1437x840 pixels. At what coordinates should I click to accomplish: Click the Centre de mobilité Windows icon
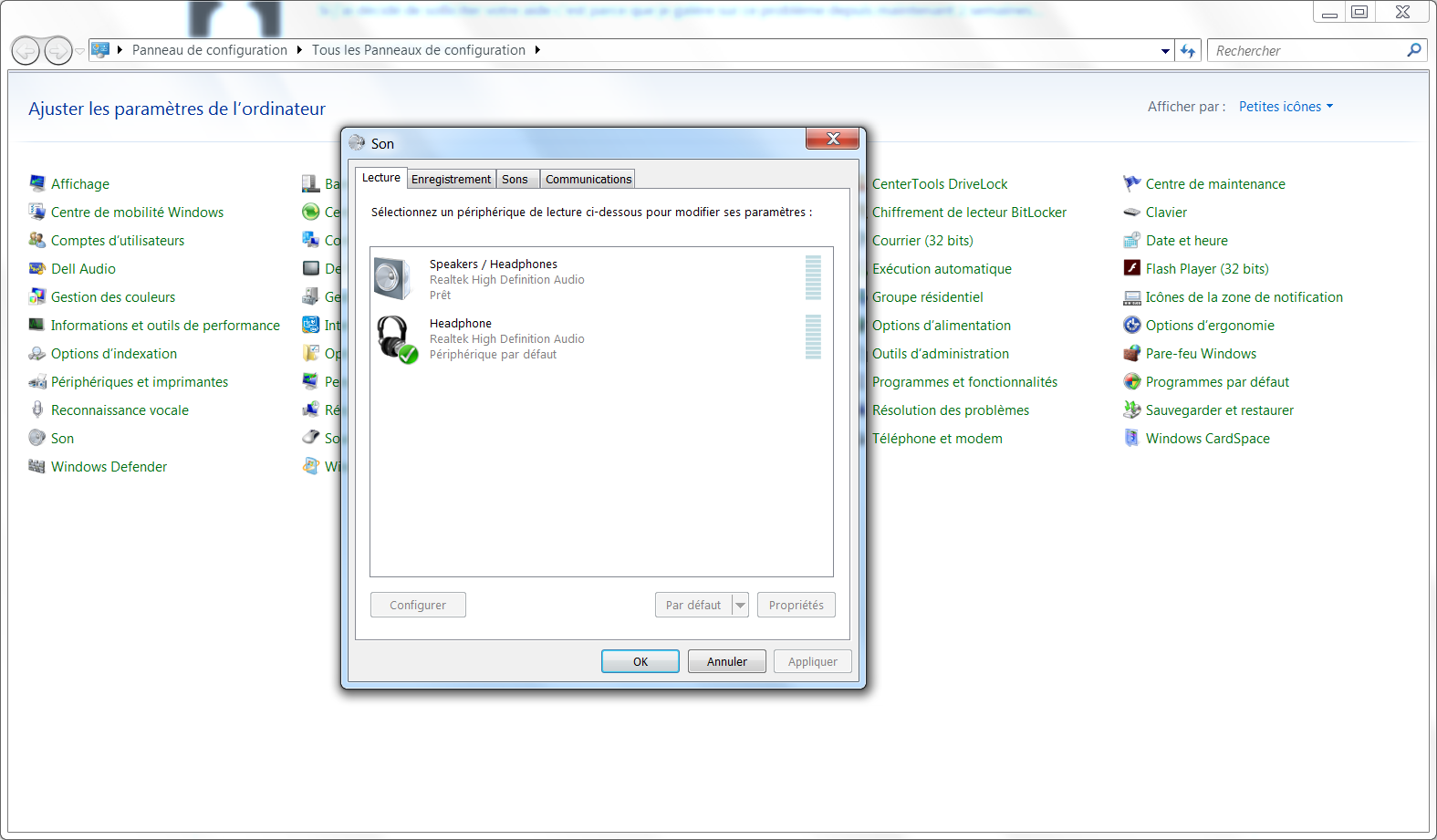(36, 212)
